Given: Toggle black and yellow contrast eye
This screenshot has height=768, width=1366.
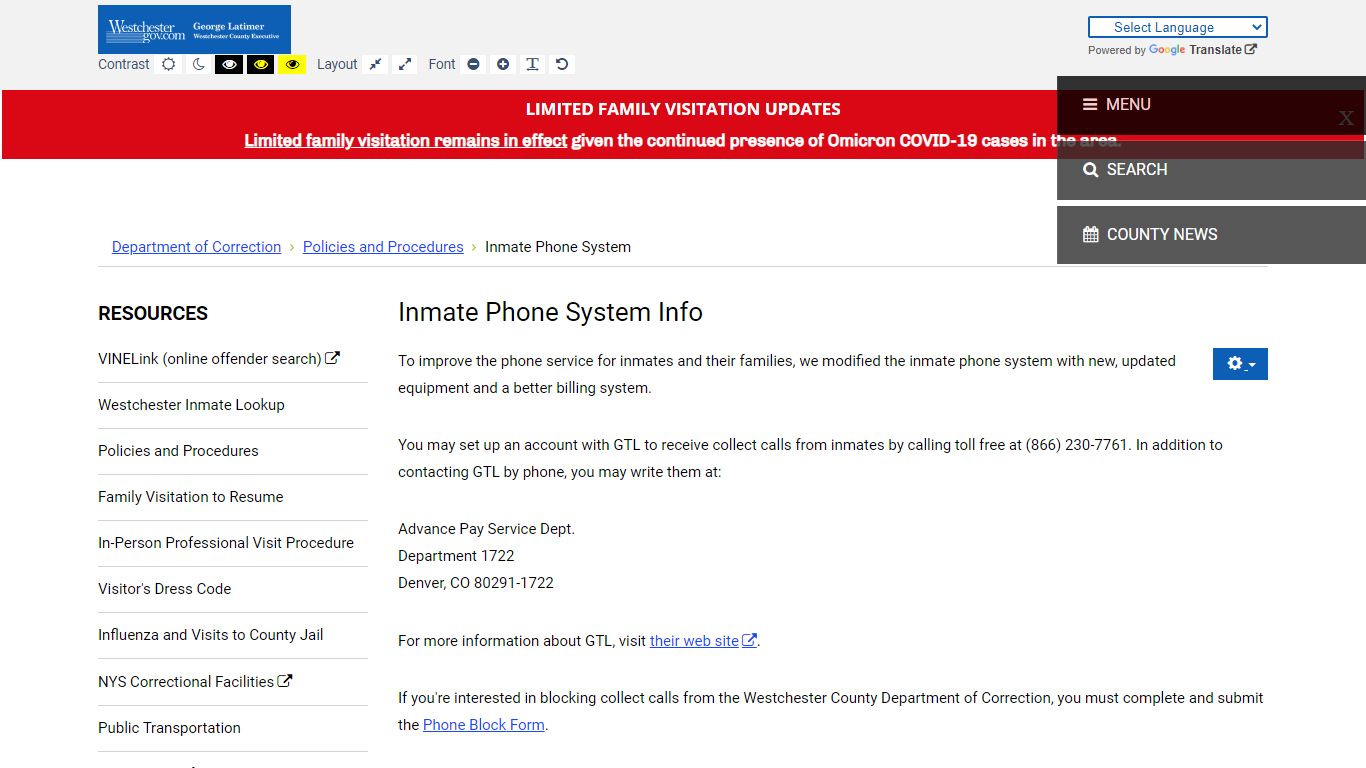Looking at the screenshot, I should pos(261,64).
